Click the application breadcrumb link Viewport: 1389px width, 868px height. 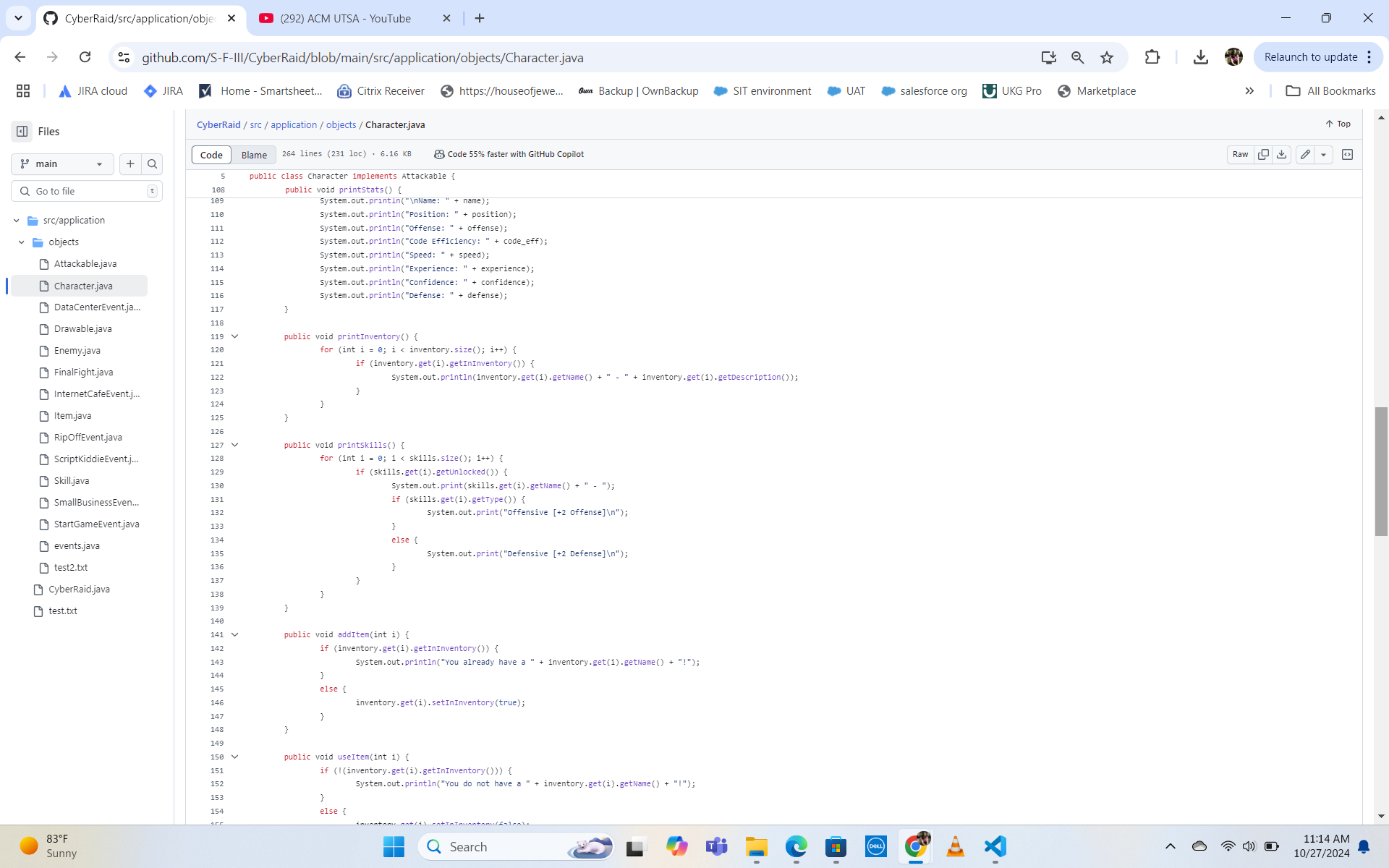pyautogui.click(x=294, y=124)
